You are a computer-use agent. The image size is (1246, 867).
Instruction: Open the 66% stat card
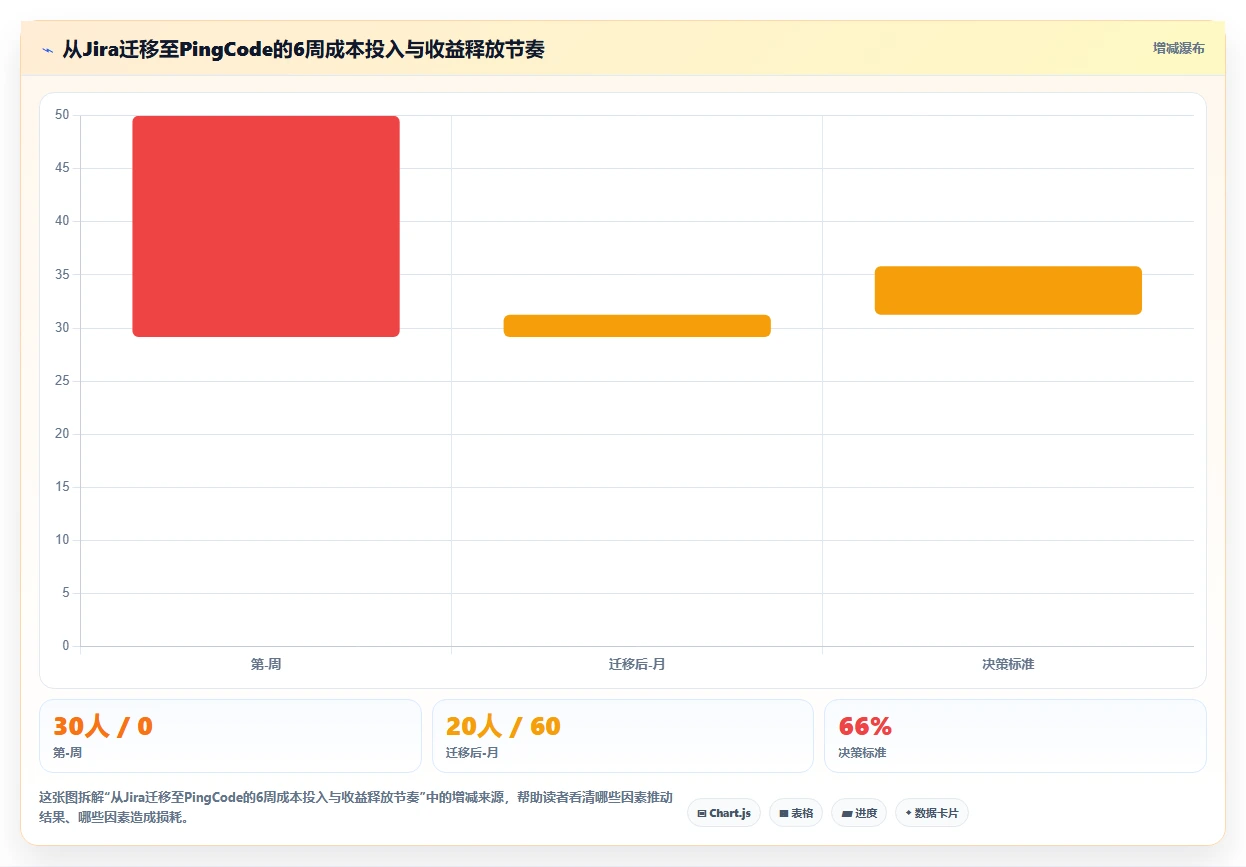[1015, 736]
